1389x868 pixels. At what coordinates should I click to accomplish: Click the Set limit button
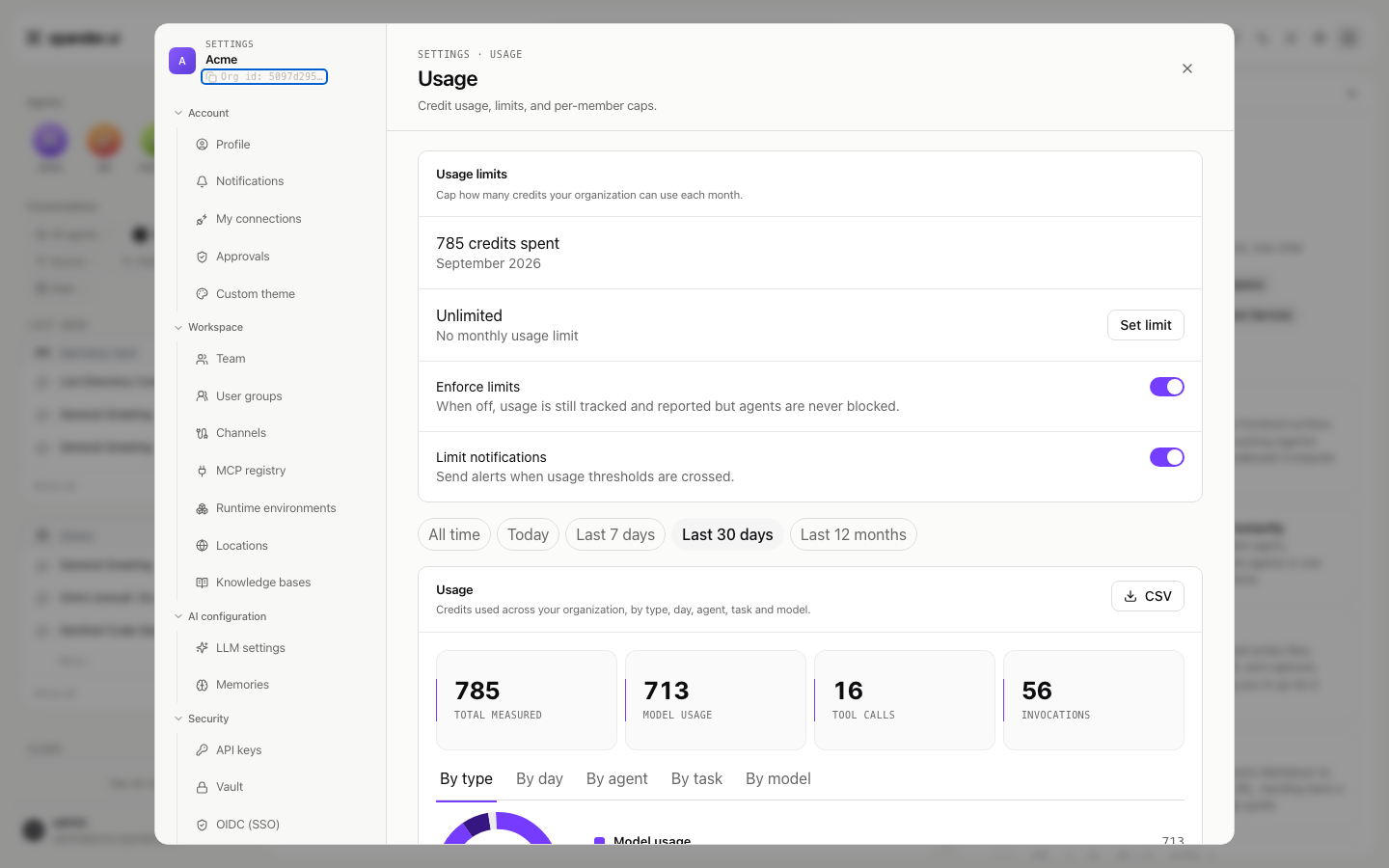coord(1146,325)
